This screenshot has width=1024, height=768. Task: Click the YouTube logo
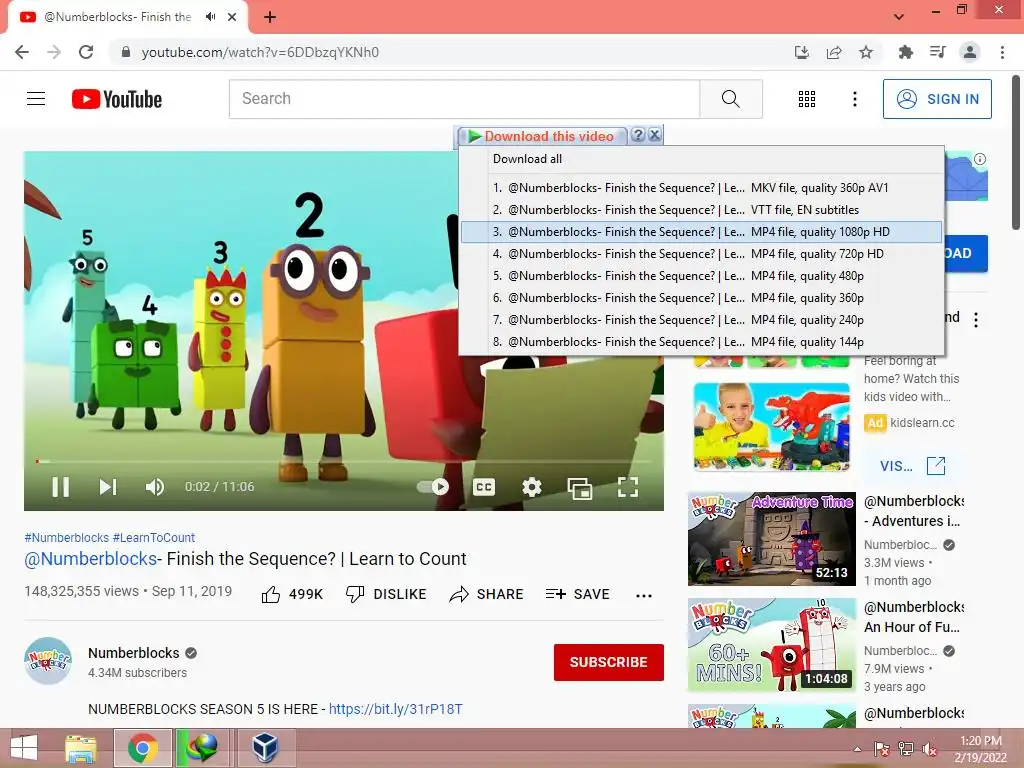pos(117,99)
